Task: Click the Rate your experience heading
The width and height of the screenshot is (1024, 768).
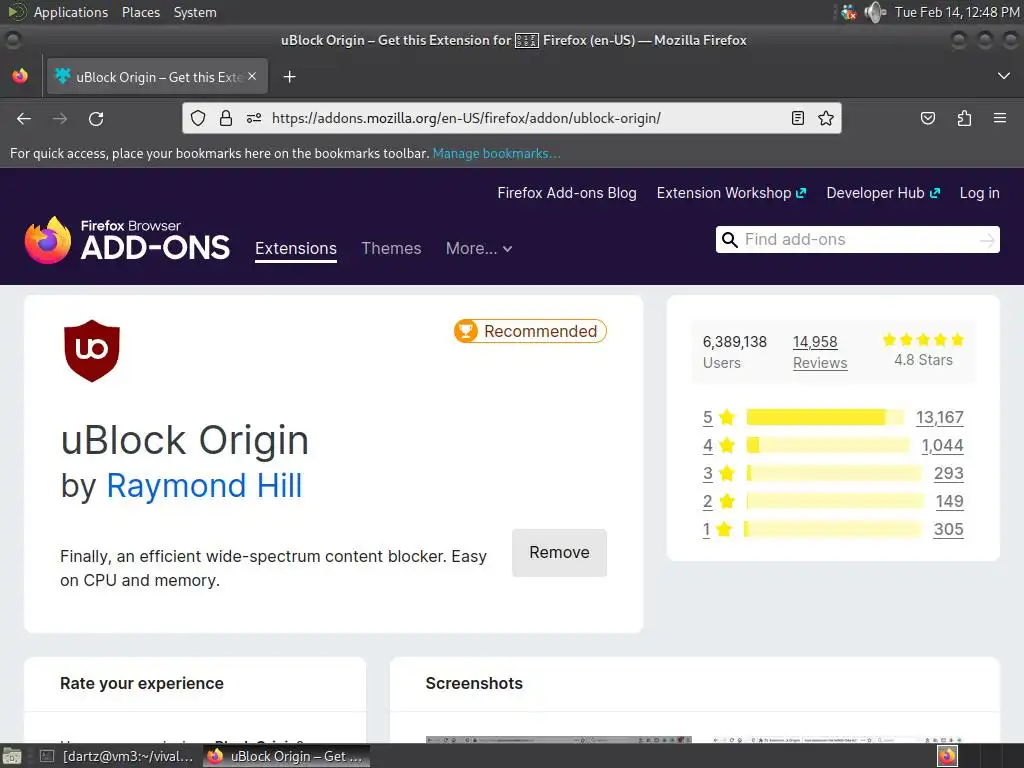Action: click(142, 683)
